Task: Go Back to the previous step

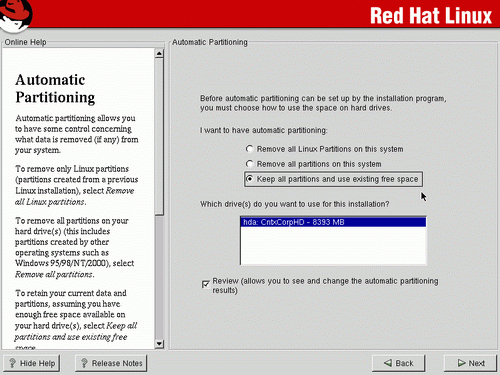Action: click(398, 363)
